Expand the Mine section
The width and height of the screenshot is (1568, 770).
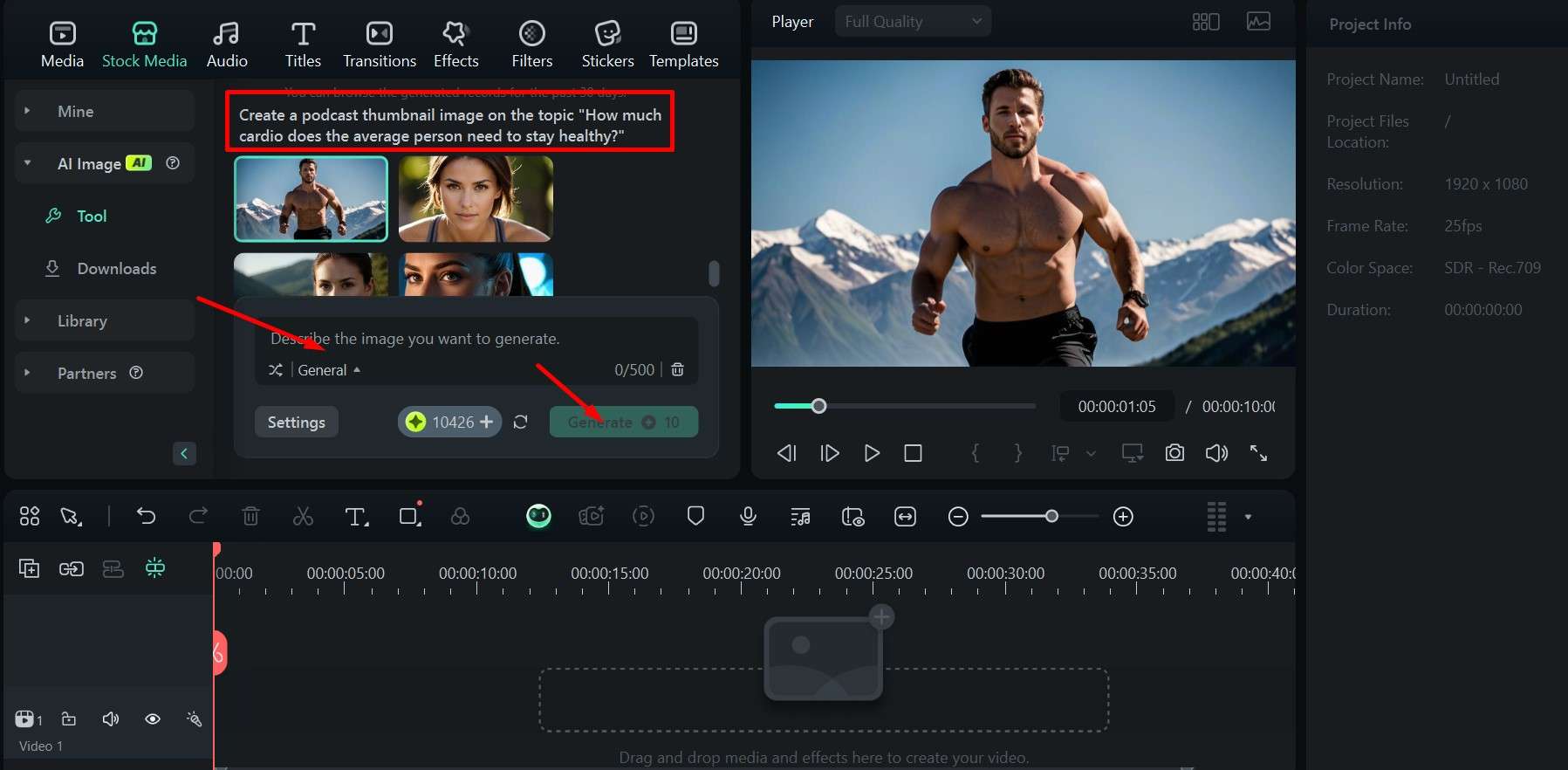[104, 111]
